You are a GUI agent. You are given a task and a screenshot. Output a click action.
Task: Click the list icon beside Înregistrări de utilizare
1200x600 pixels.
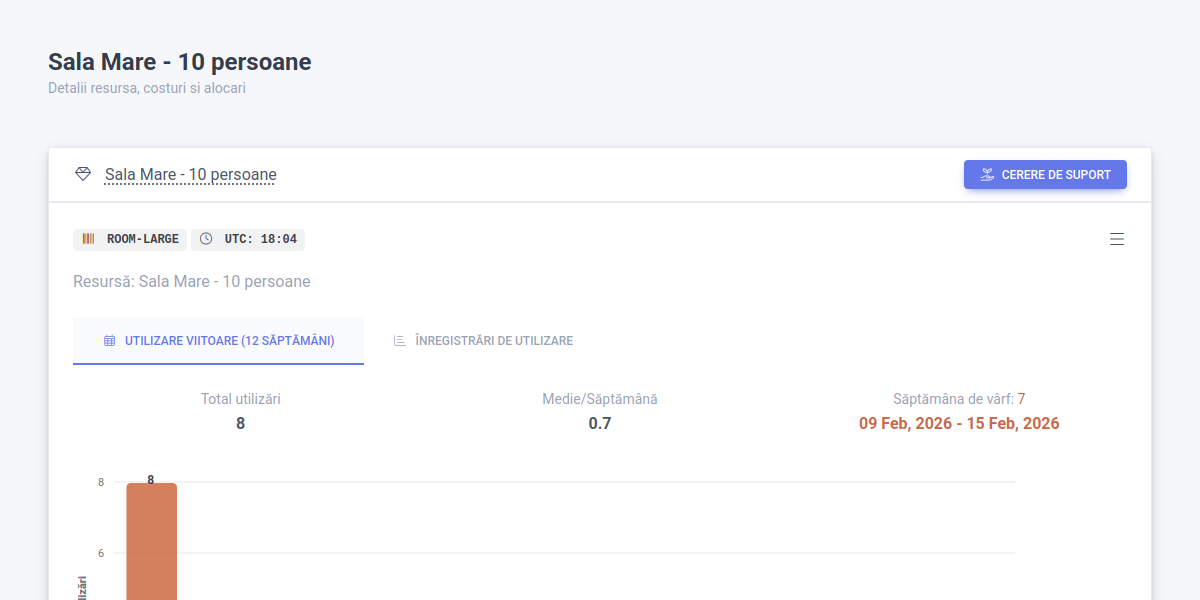398,340
